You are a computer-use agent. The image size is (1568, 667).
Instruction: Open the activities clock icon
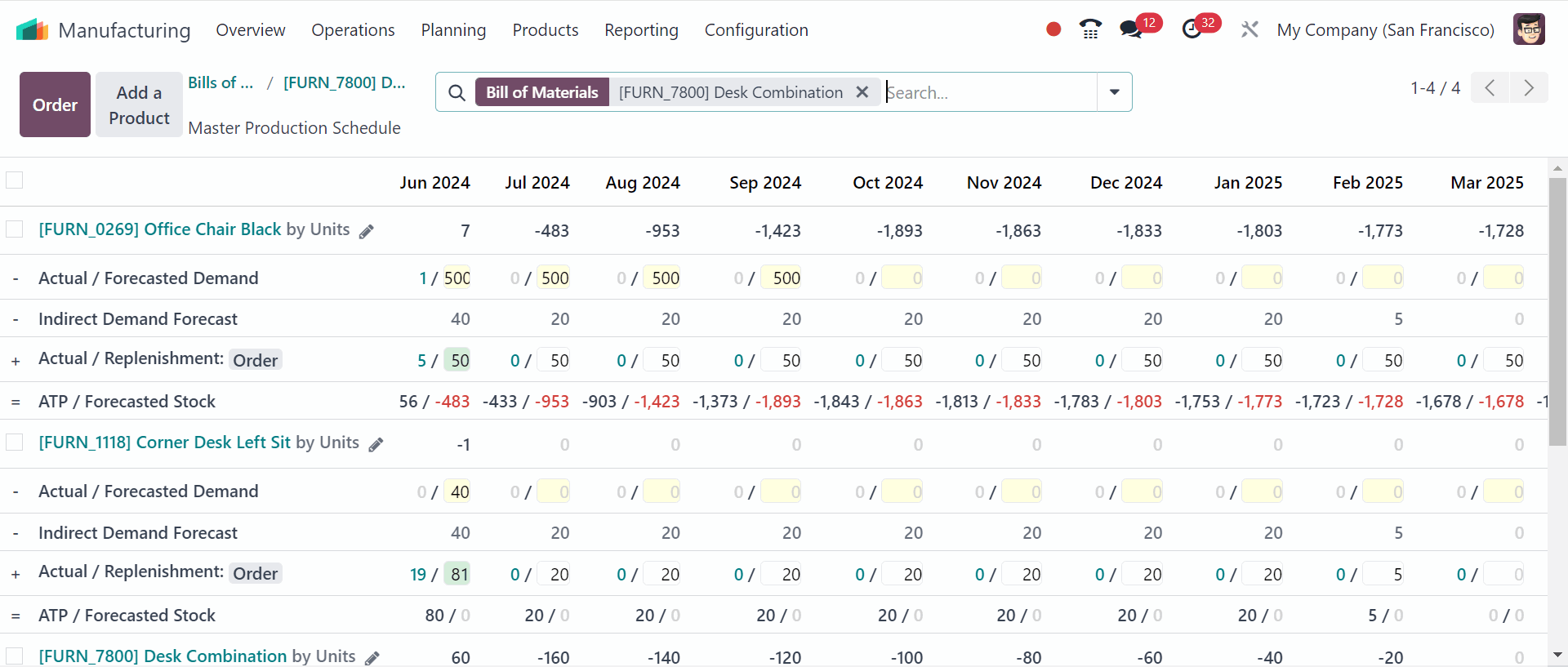coord(1192,29)
